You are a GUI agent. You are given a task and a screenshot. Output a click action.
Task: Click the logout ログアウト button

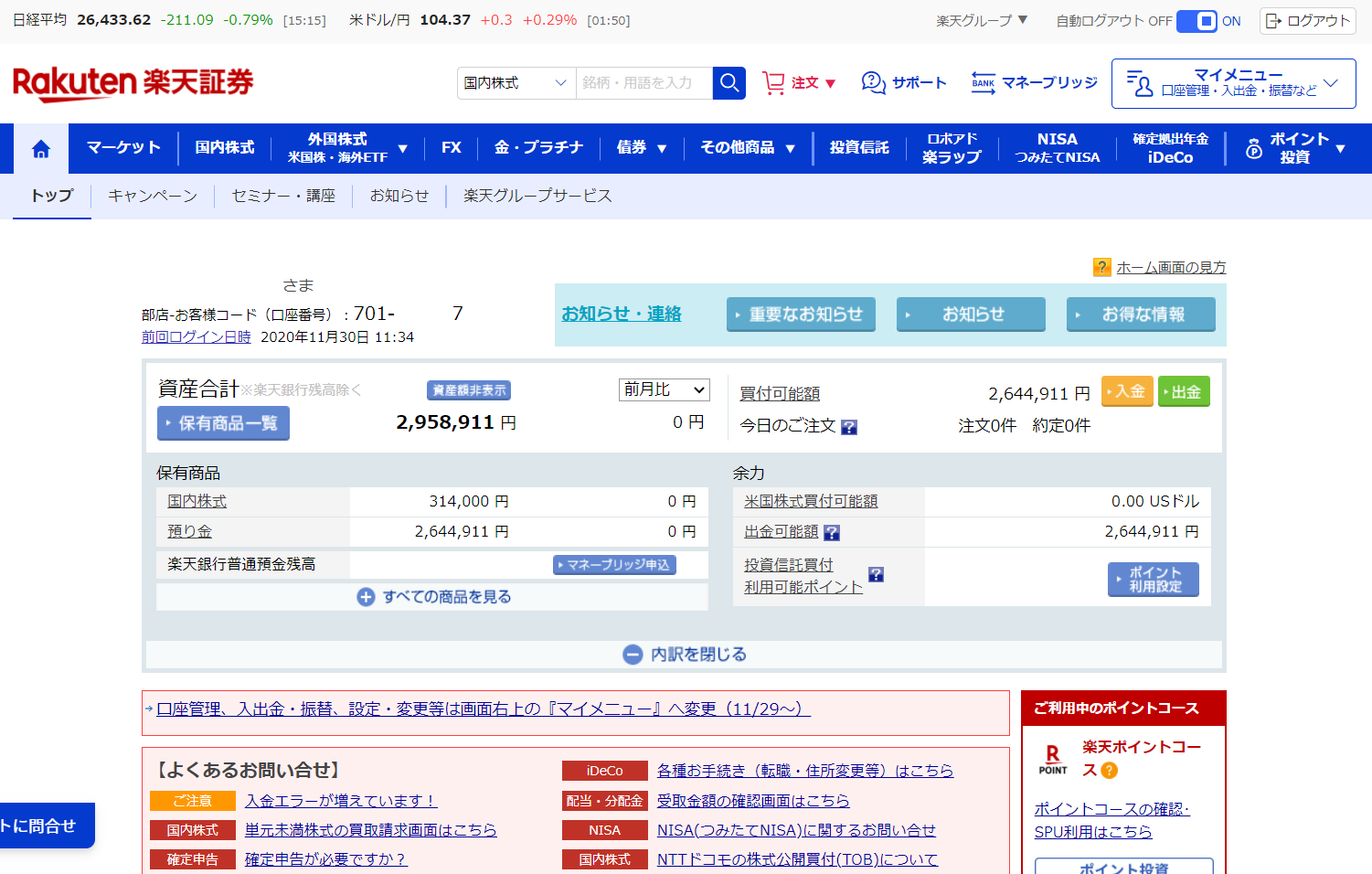1307,21
